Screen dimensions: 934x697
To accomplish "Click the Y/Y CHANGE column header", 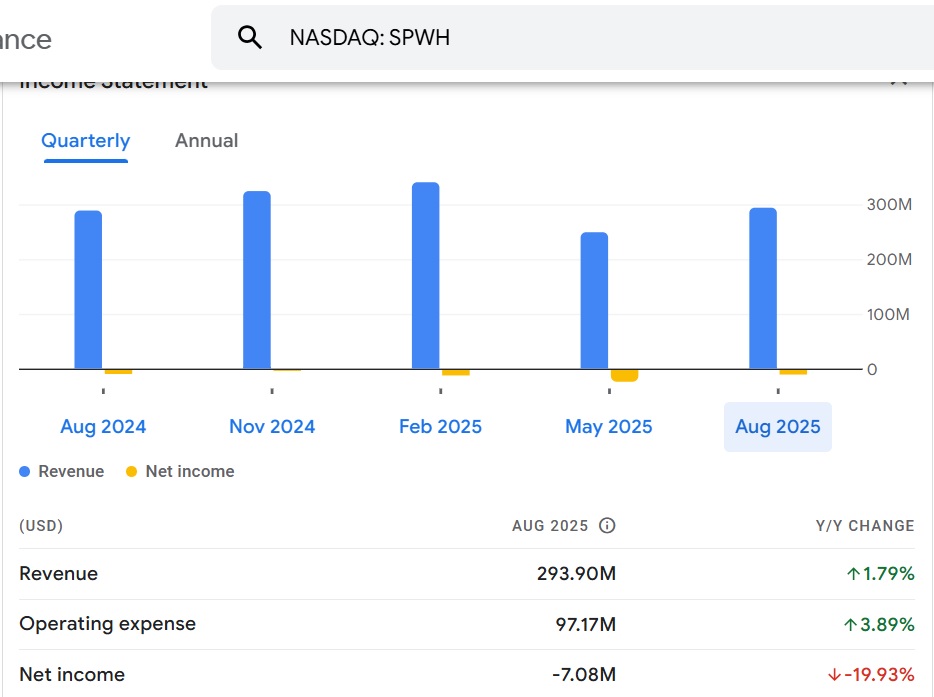I will point(865,525).
